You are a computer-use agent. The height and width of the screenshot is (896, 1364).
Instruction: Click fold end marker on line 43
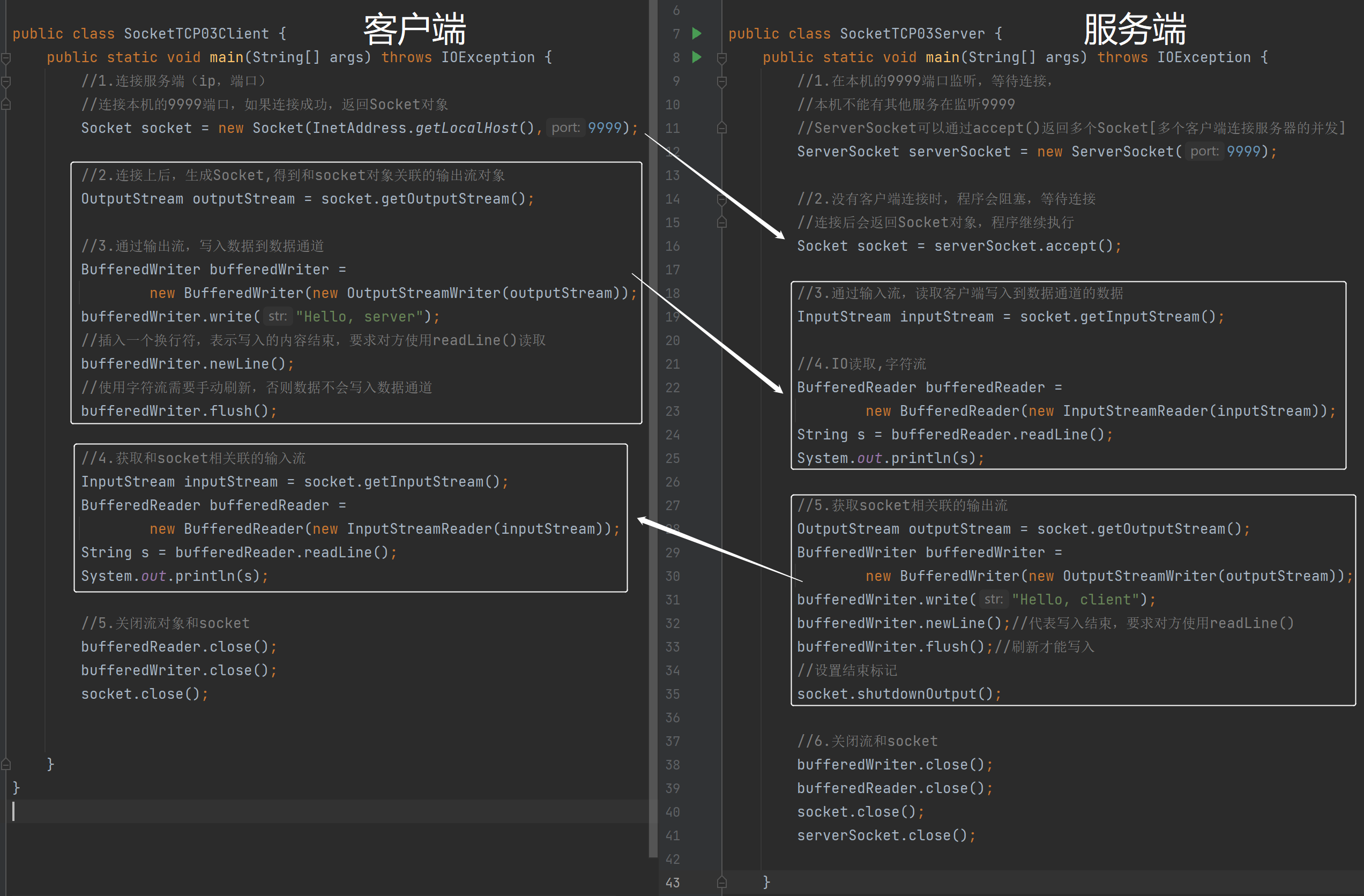click(x=722, y=882)
